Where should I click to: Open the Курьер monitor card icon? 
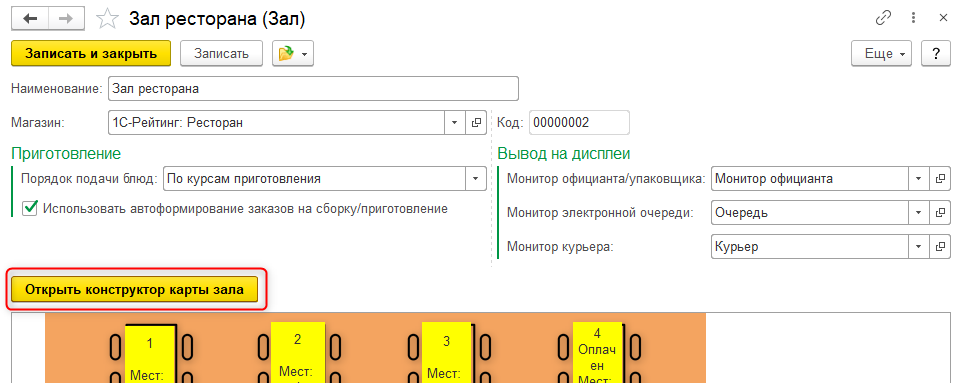(940, 247)
